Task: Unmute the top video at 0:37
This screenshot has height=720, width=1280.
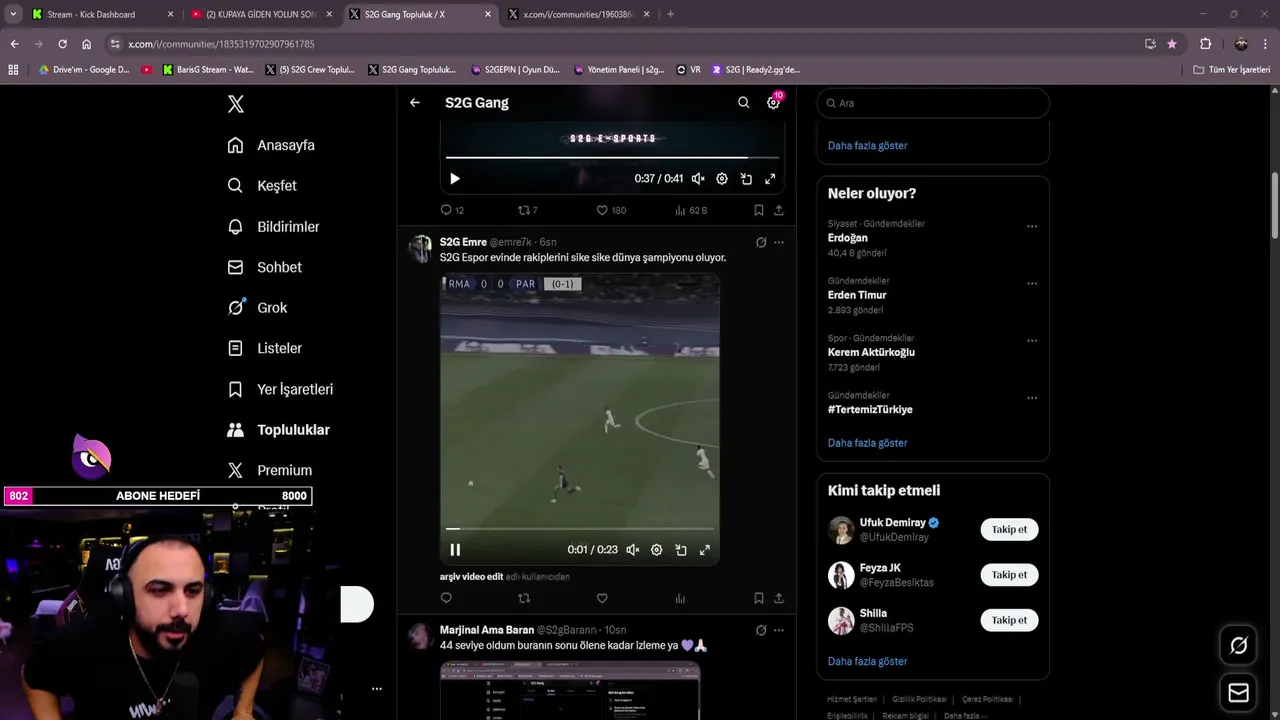Action: 698,179
